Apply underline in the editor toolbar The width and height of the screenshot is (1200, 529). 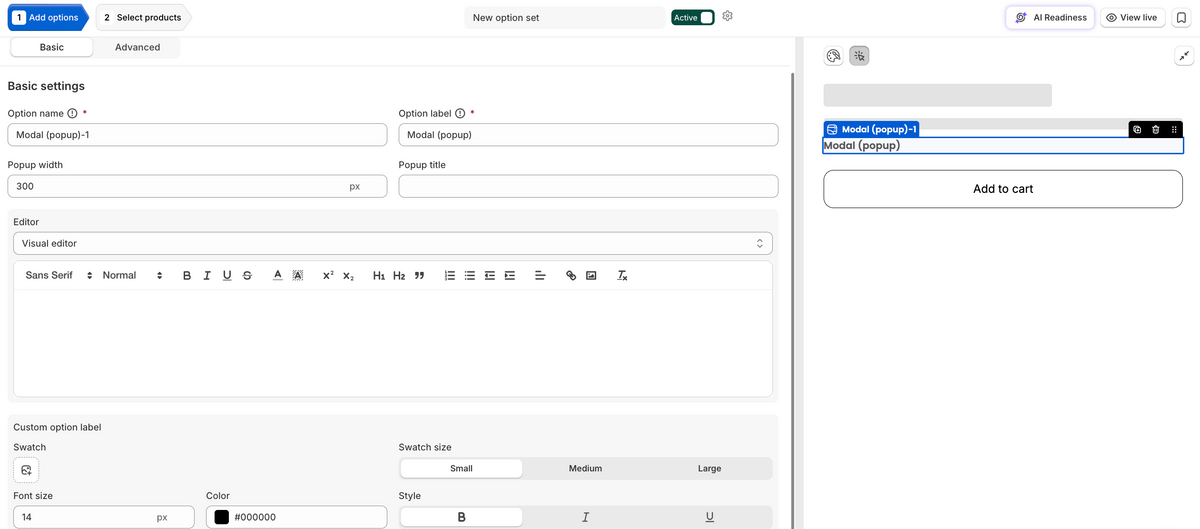pos(227,275)
